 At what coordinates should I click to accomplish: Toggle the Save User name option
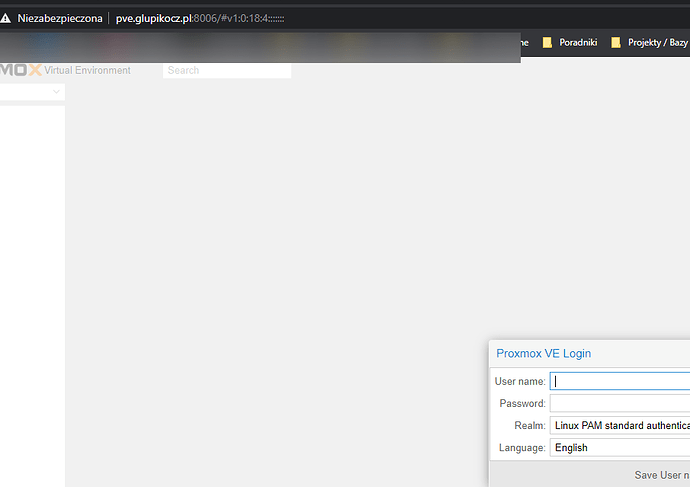pos(661,475)
